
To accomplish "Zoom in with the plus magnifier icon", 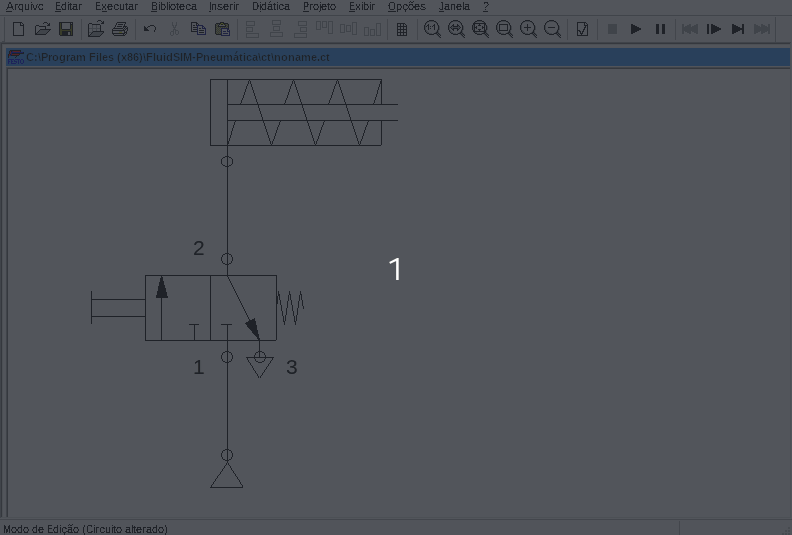I will click(528, 29).
